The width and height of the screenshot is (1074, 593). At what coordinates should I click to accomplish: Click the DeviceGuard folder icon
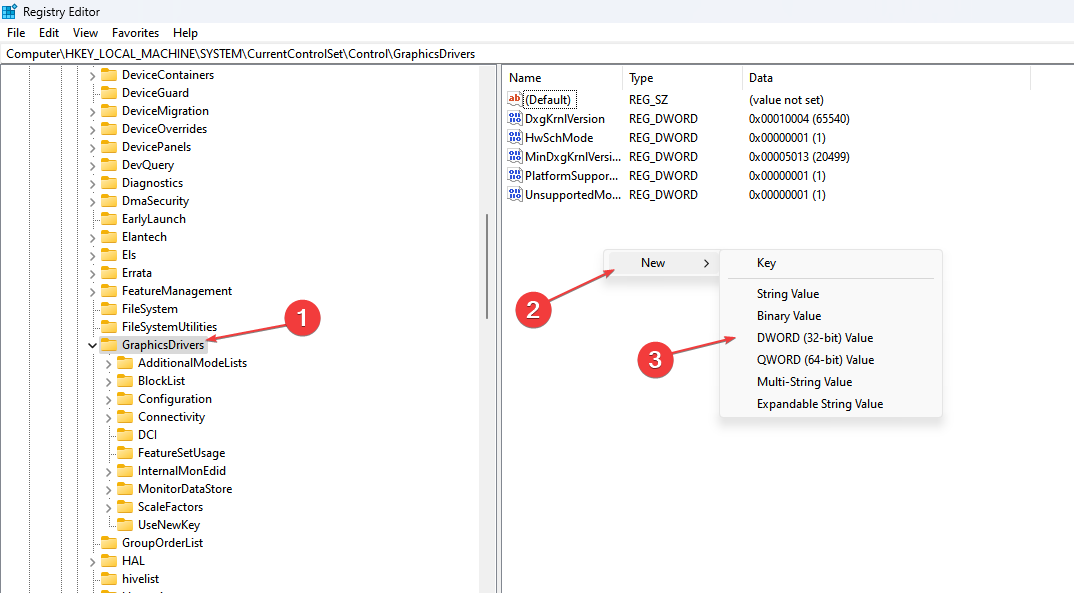pos(109,92)
